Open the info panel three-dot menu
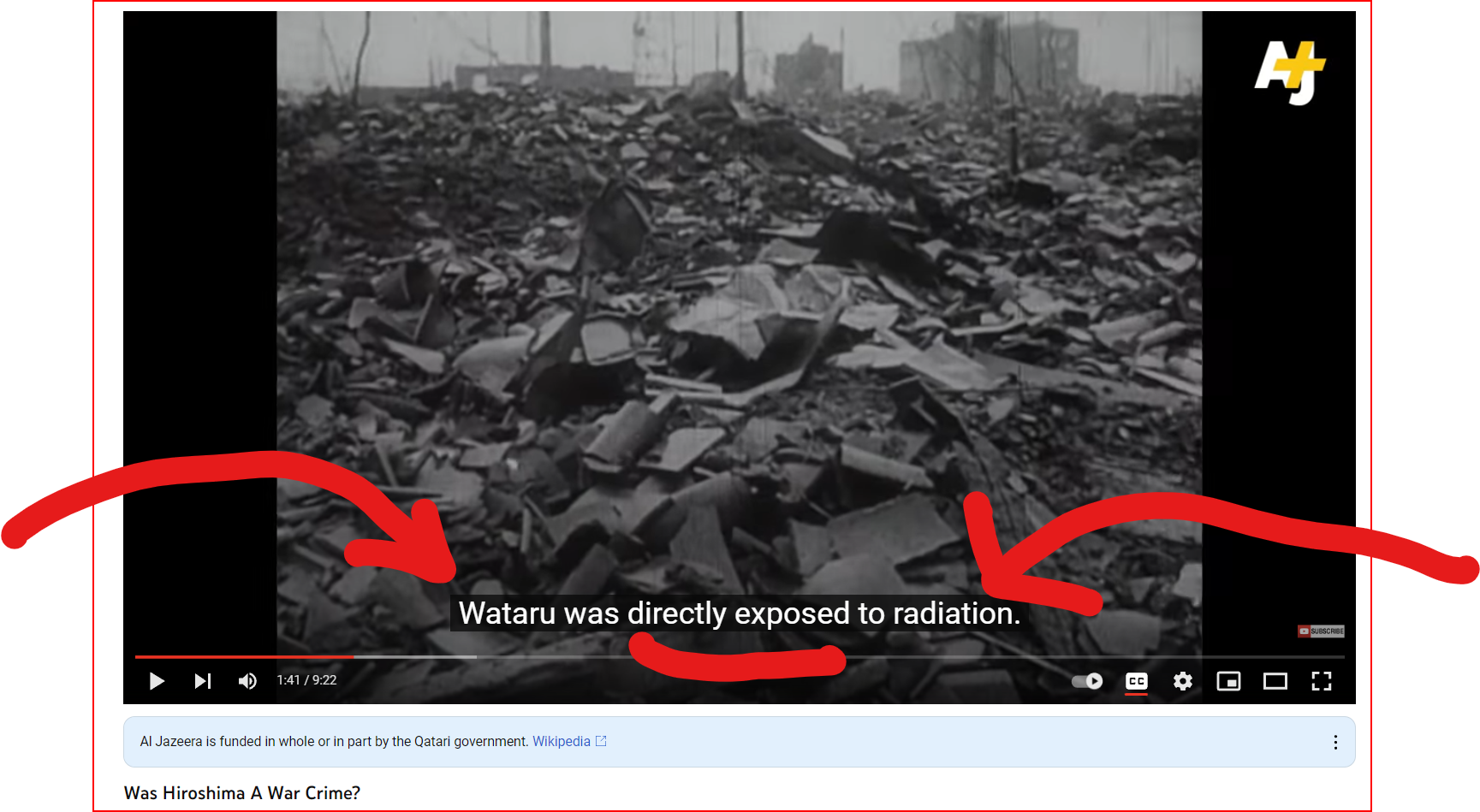Screen dimensions: 1480x812 point(1335,743)
